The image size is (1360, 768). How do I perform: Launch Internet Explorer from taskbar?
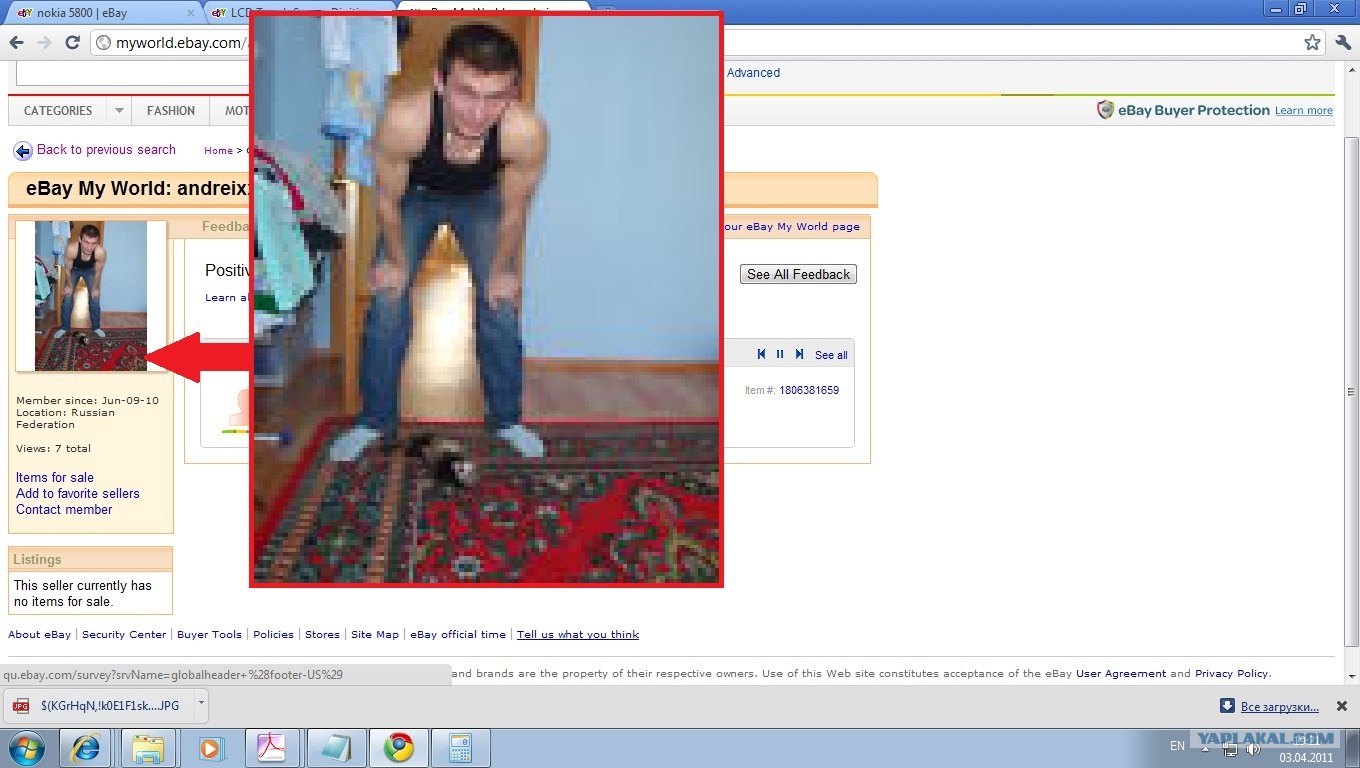85,747
